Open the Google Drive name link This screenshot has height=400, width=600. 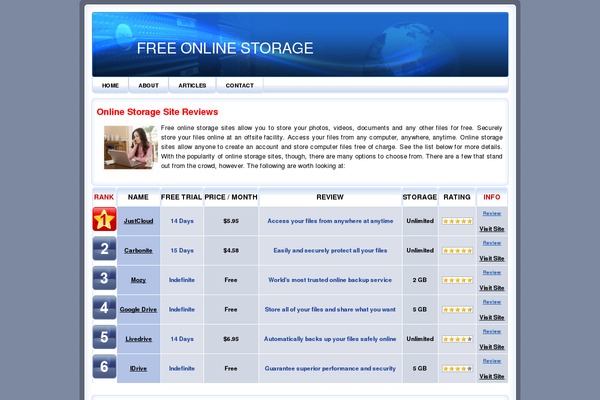138,309
